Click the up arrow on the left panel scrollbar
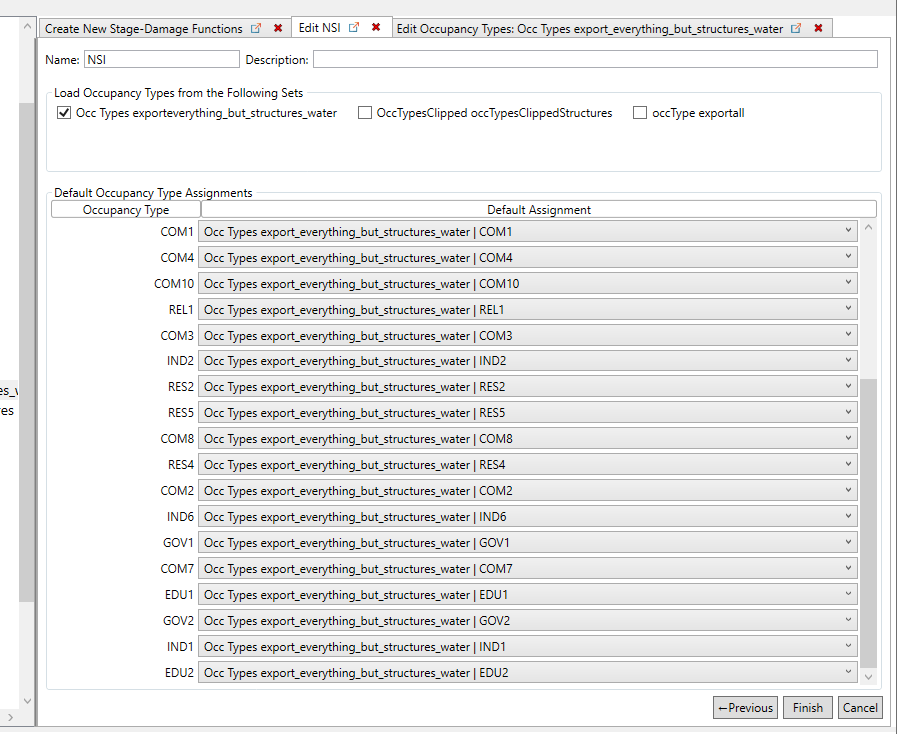 [x=27, y=26]
